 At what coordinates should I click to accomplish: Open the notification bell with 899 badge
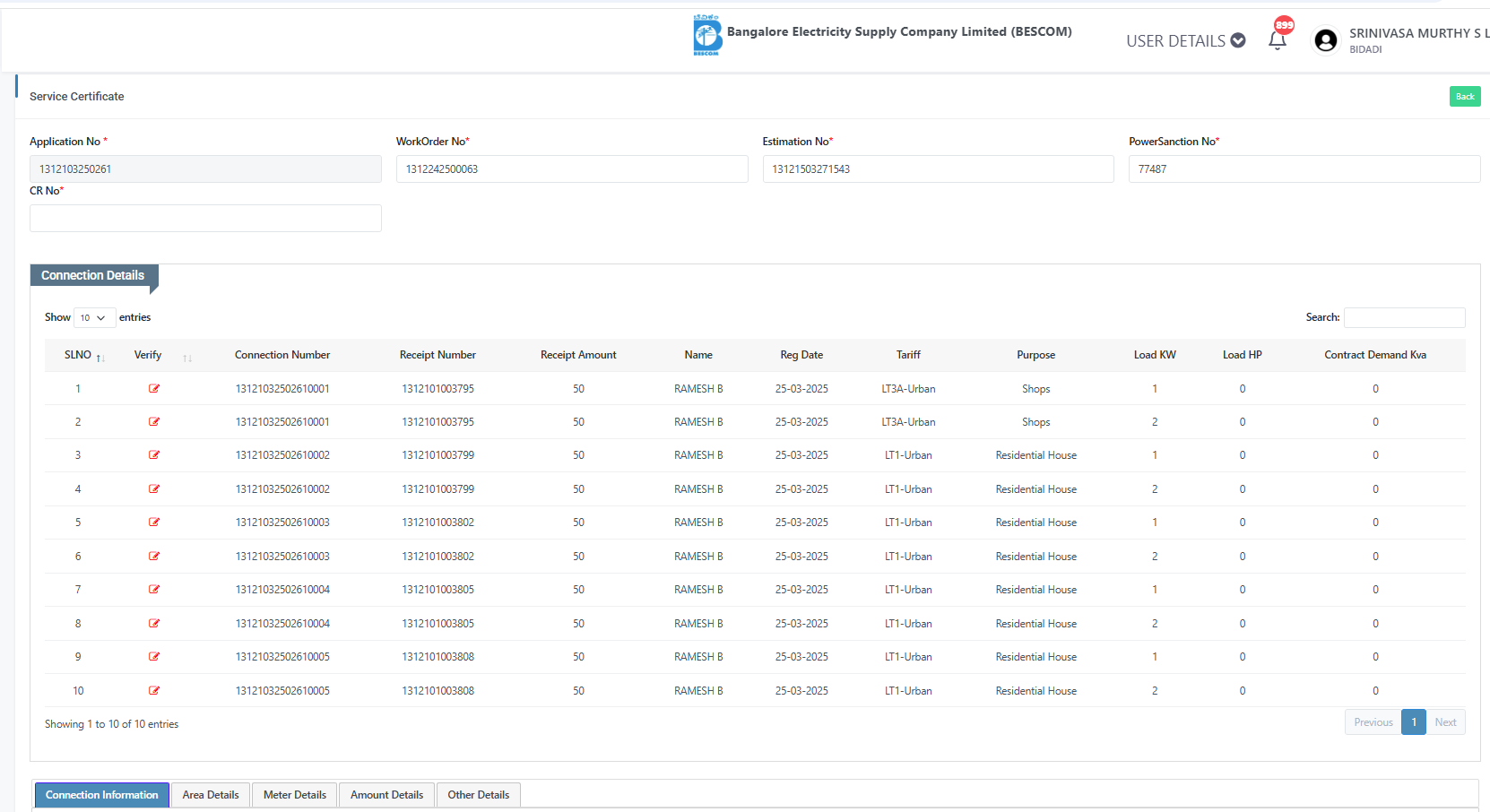pyautogui.click(x=1278, y=39)
